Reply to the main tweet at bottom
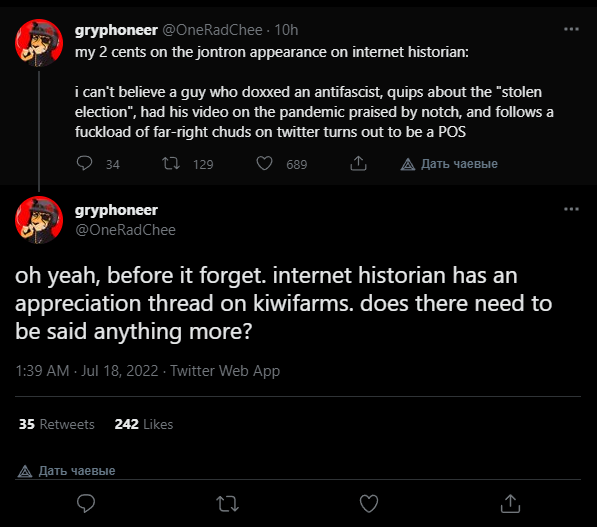 pyautogui.click(x=86, y=503)
